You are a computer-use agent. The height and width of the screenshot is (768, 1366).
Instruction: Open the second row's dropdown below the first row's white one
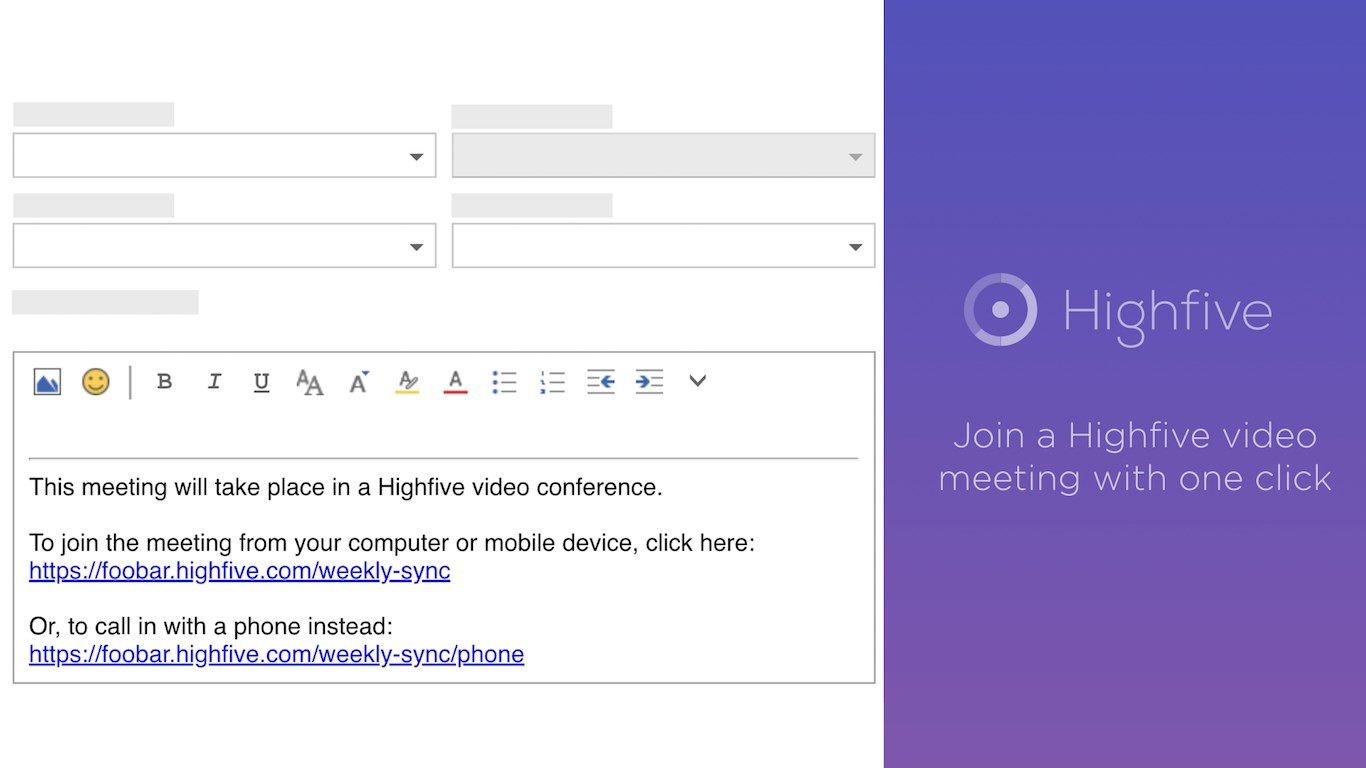pos(224,245)
